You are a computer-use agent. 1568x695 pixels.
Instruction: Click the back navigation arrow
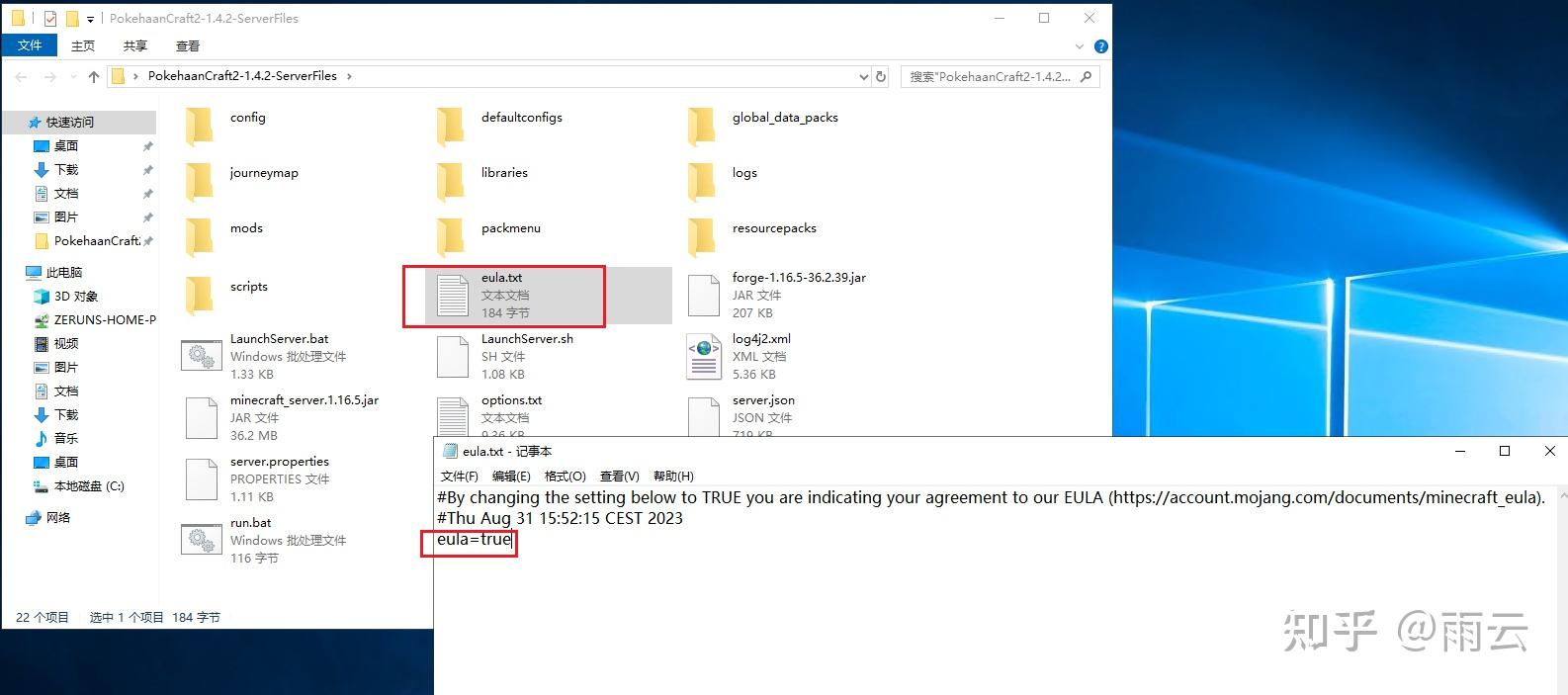pos(22,76)
